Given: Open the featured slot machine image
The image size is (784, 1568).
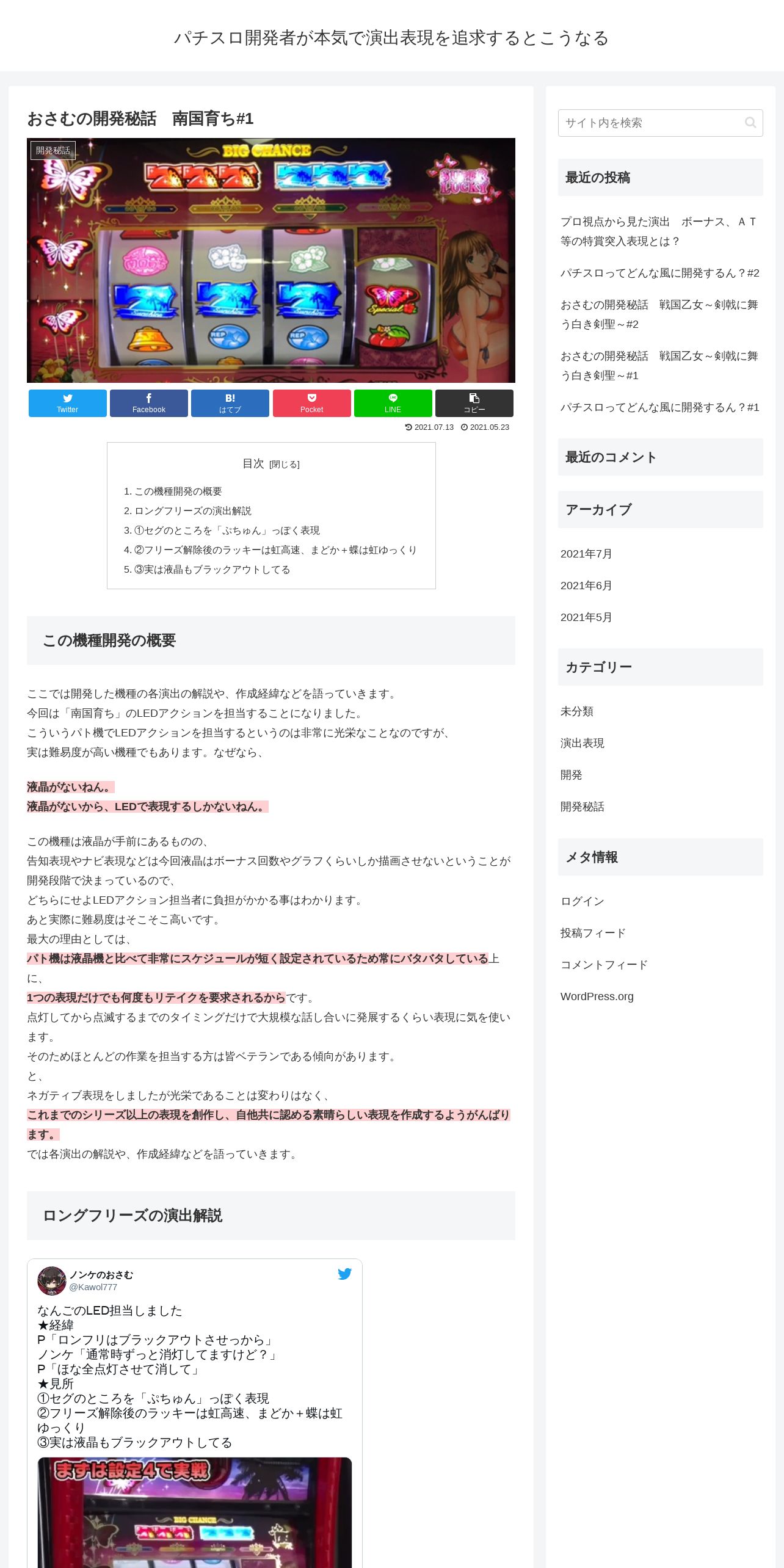Looking at the screenshot, I should point(271,261).
